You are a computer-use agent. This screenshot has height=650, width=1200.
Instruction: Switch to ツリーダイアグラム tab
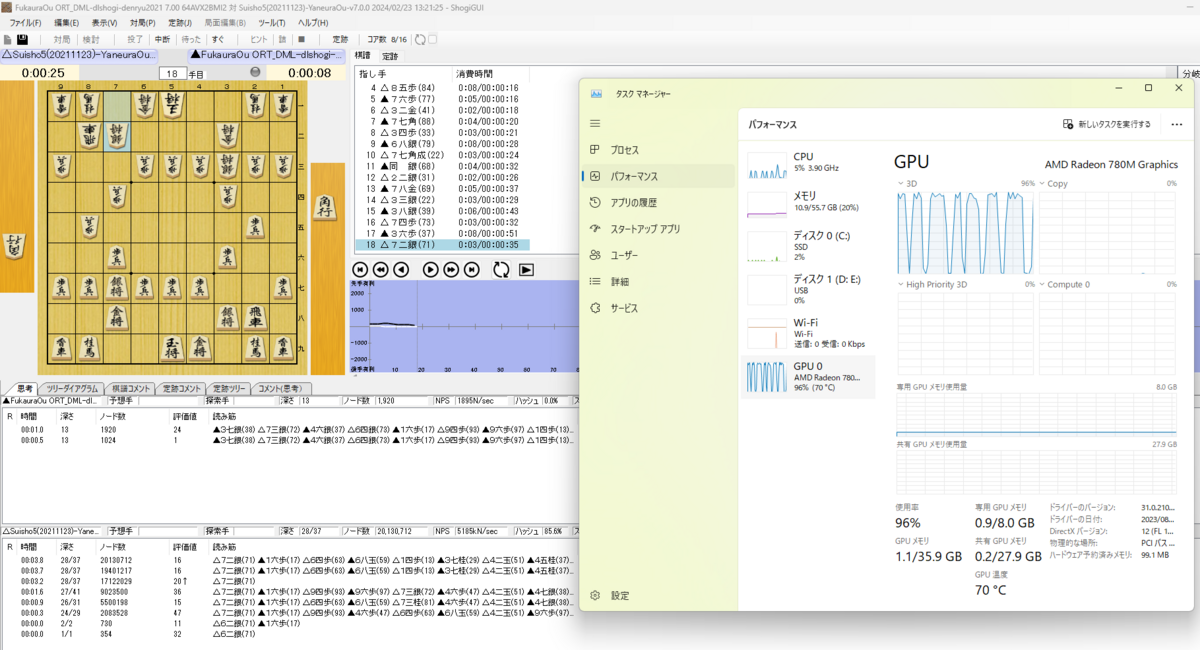pyautogui.click(x=73, y=388)
